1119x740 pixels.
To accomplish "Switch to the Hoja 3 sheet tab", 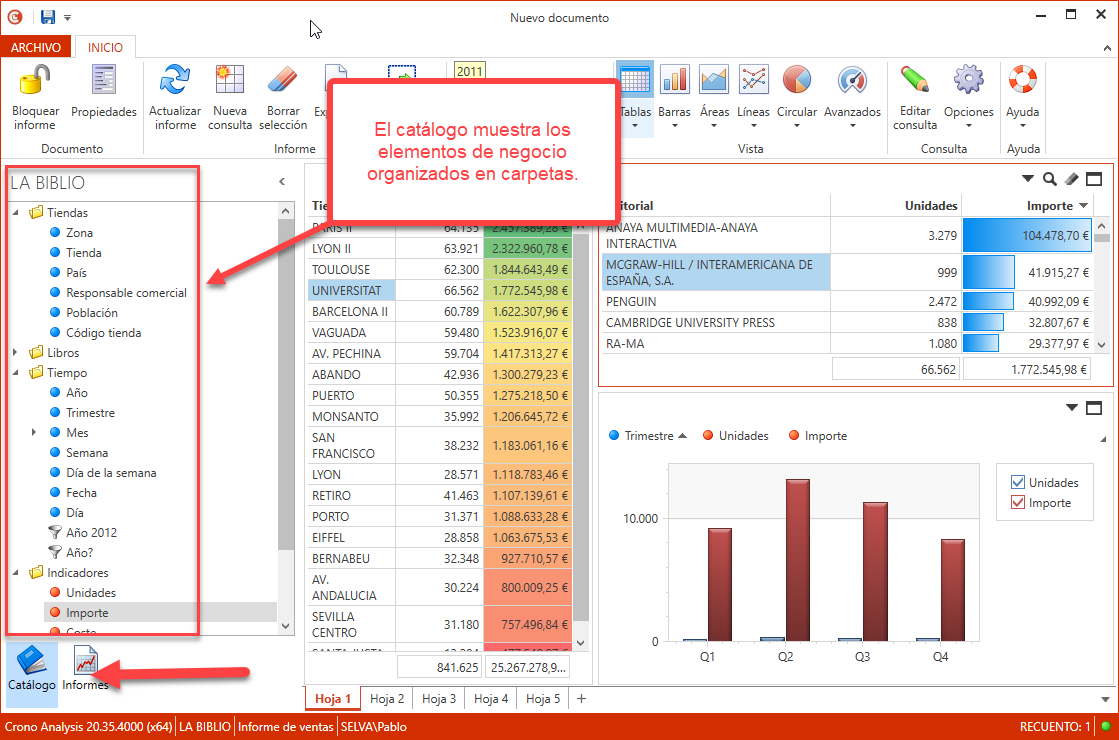I will (x=439, y=699).
